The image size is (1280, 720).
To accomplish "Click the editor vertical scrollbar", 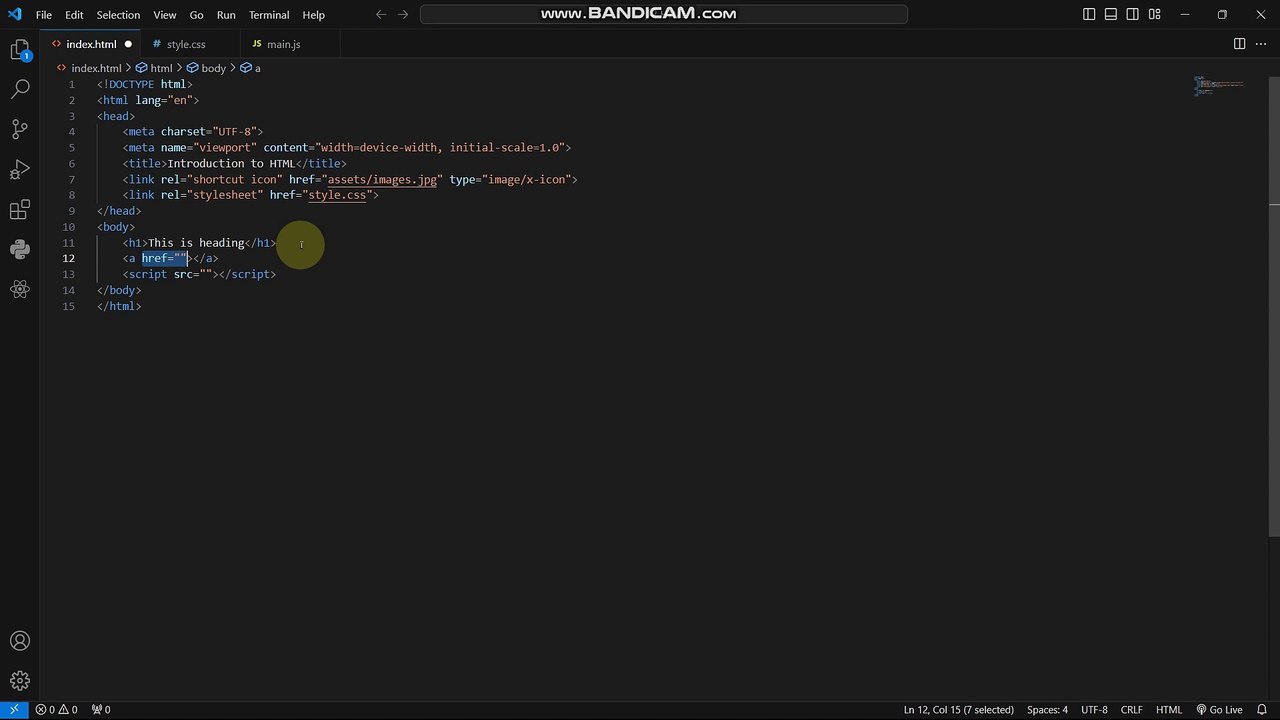I will pyautogui.click(x=1274, y=306).
